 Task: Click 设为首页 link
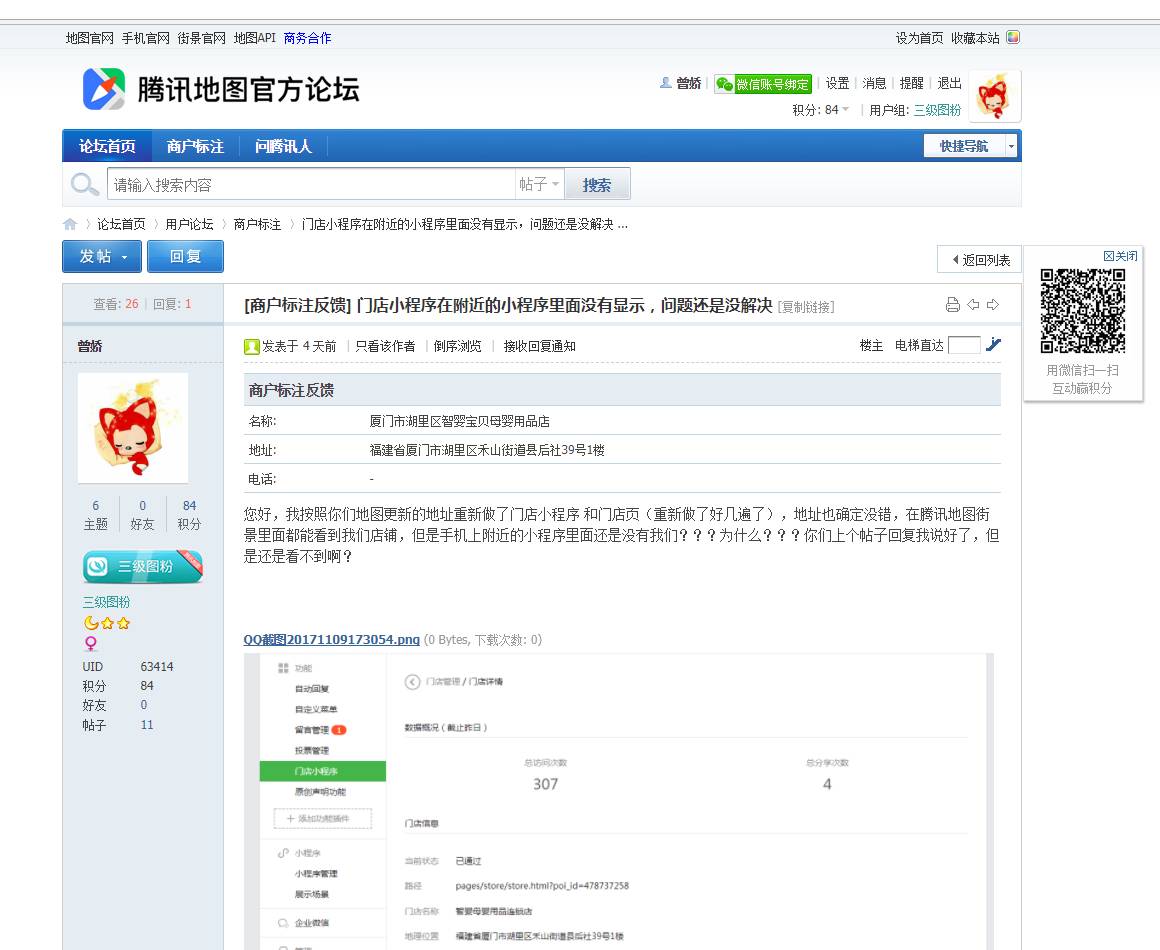pyautogui.click(x=920, y=38)
